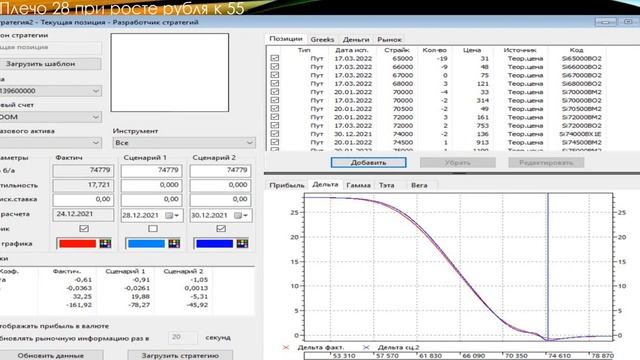The height and width of the screenshot is (360, 640).
Task: Switch to the Рынок tab
Action: point(389,40)
